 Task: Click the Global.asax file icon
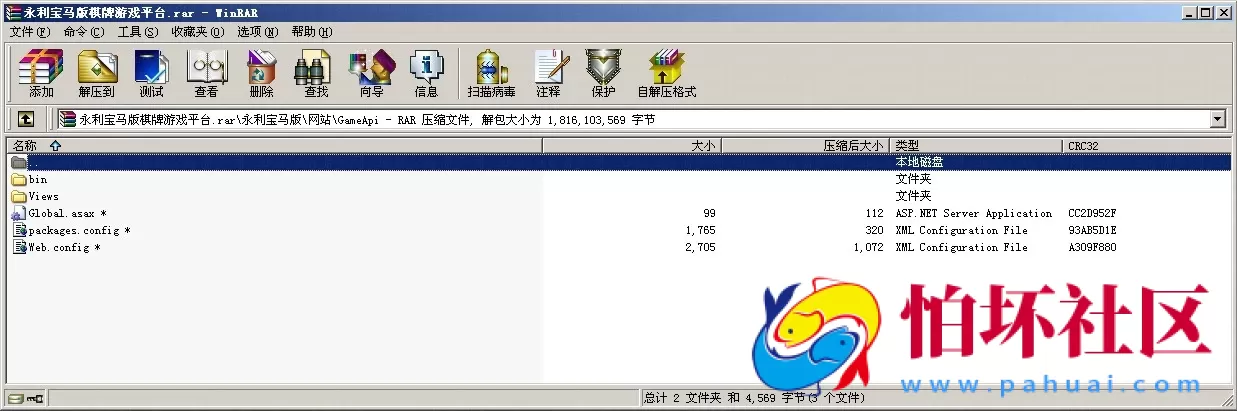18,213
